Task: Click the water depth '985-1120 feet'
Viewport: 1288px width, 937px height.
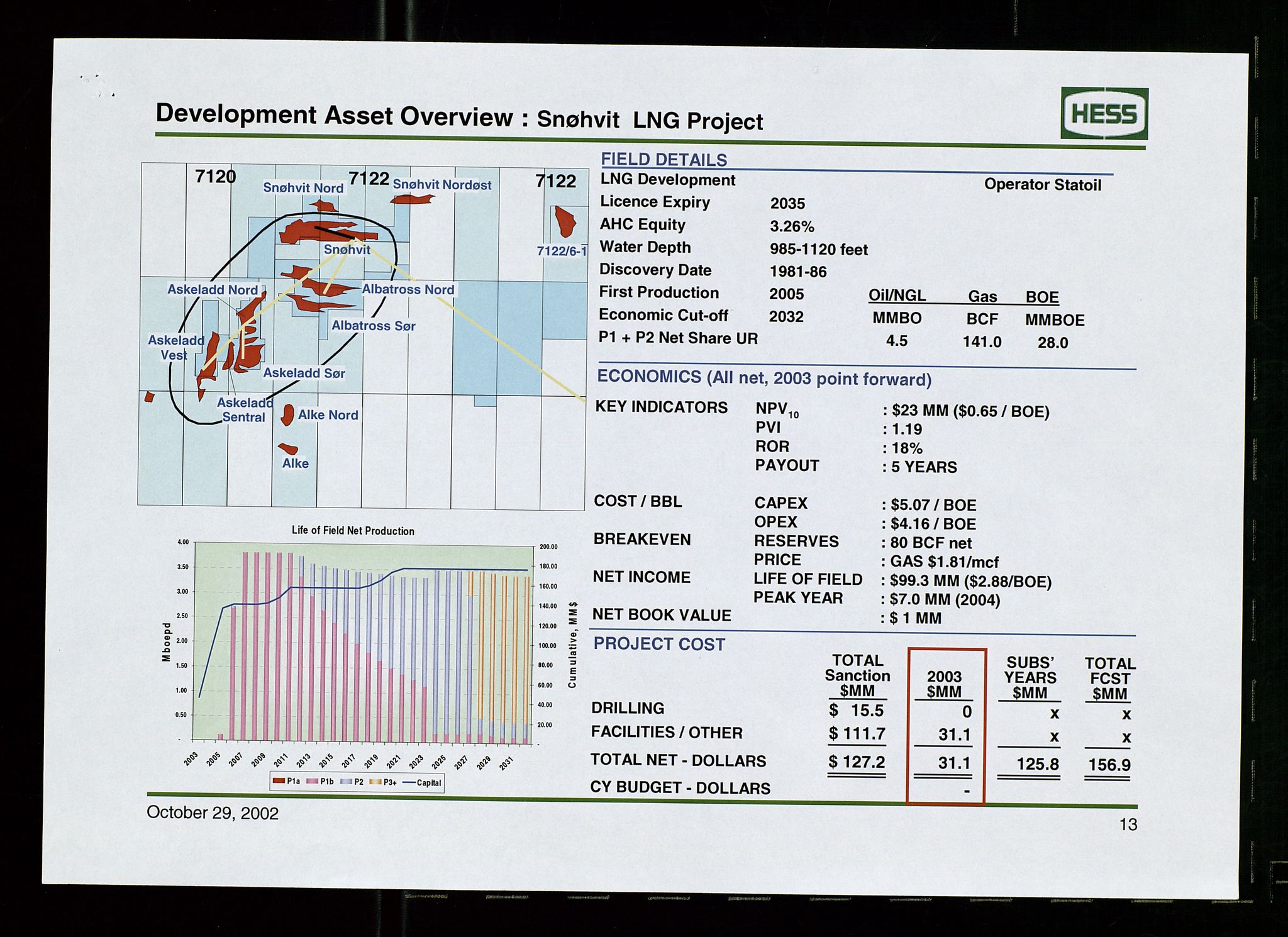Action: (x=819, y=250)
